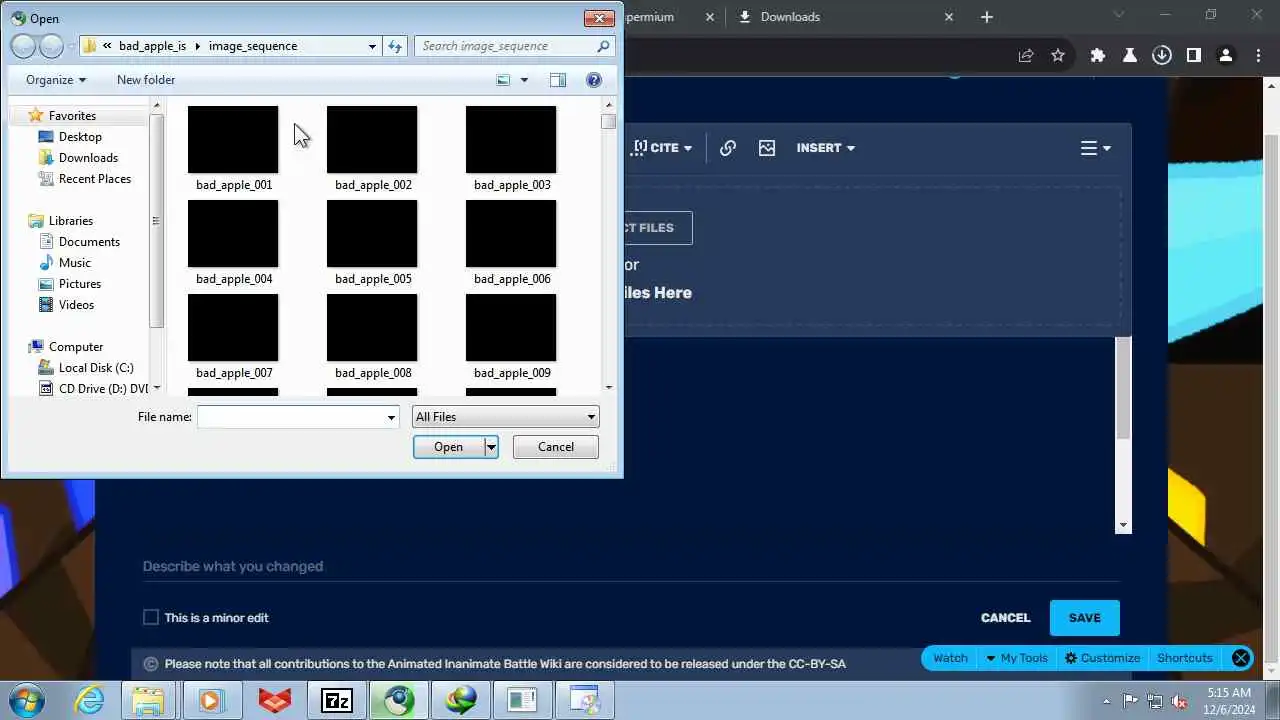Click the search magnifier icon in dialog

pos(603,46)
